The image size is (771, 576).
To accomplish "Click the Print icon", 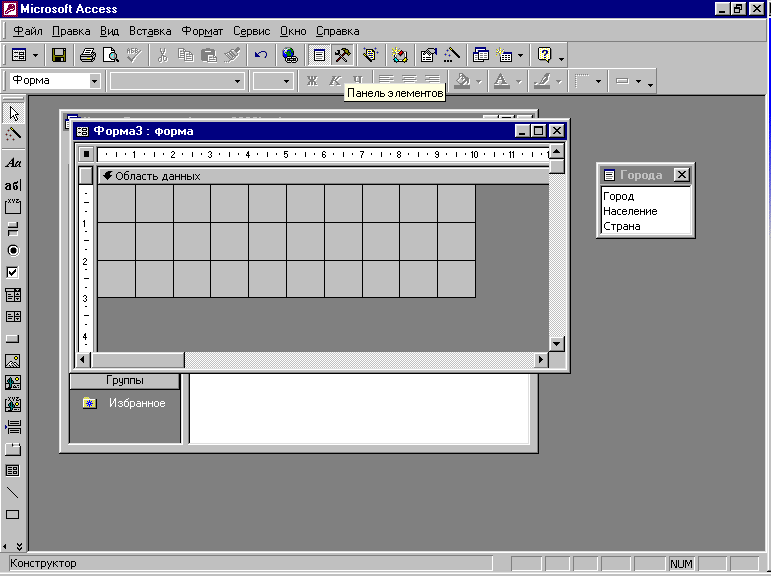I will click(88, 55).
